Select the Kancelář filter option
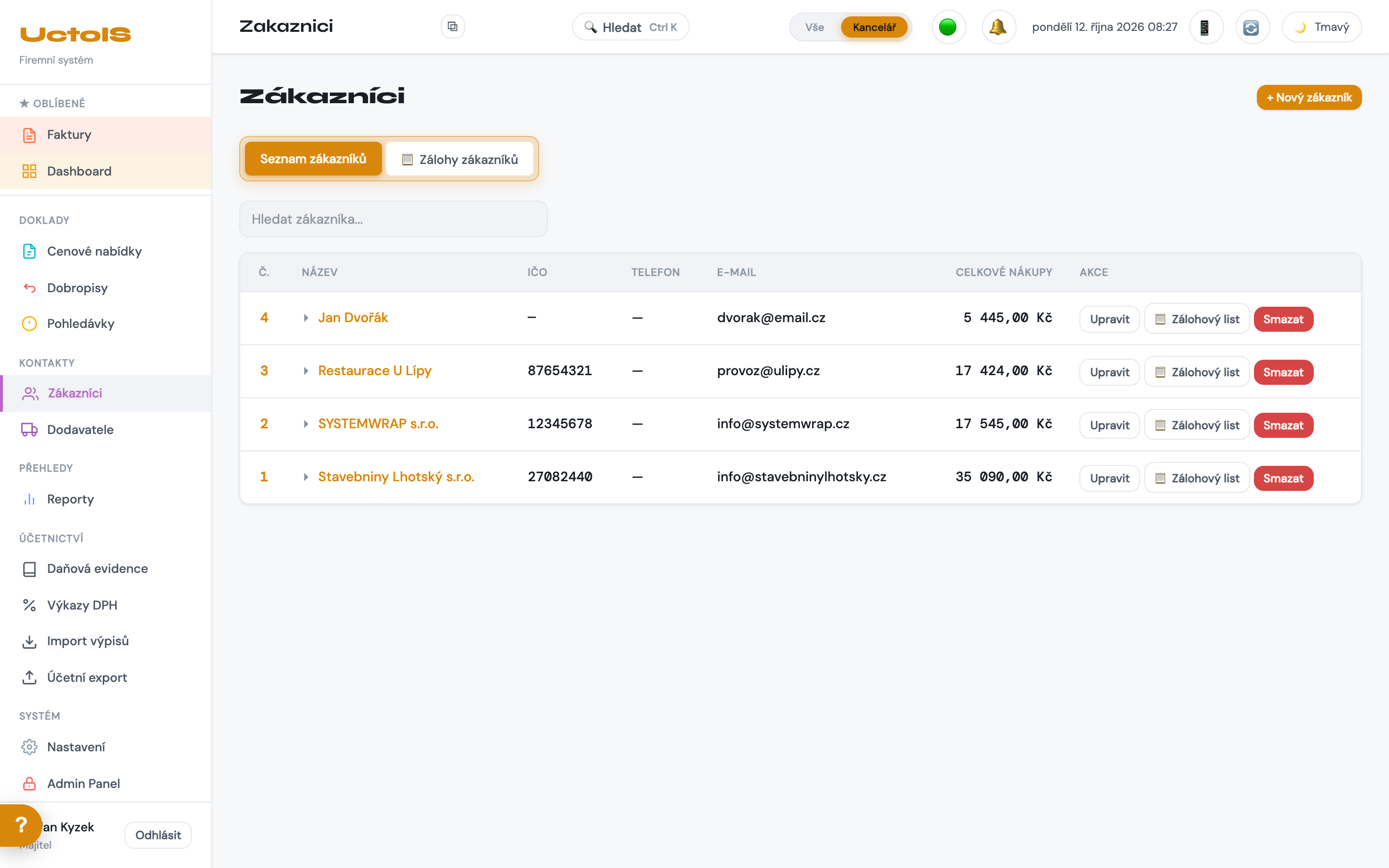Image resolution: width=1389 pixels, height=868 pixels. click(873, 27)
